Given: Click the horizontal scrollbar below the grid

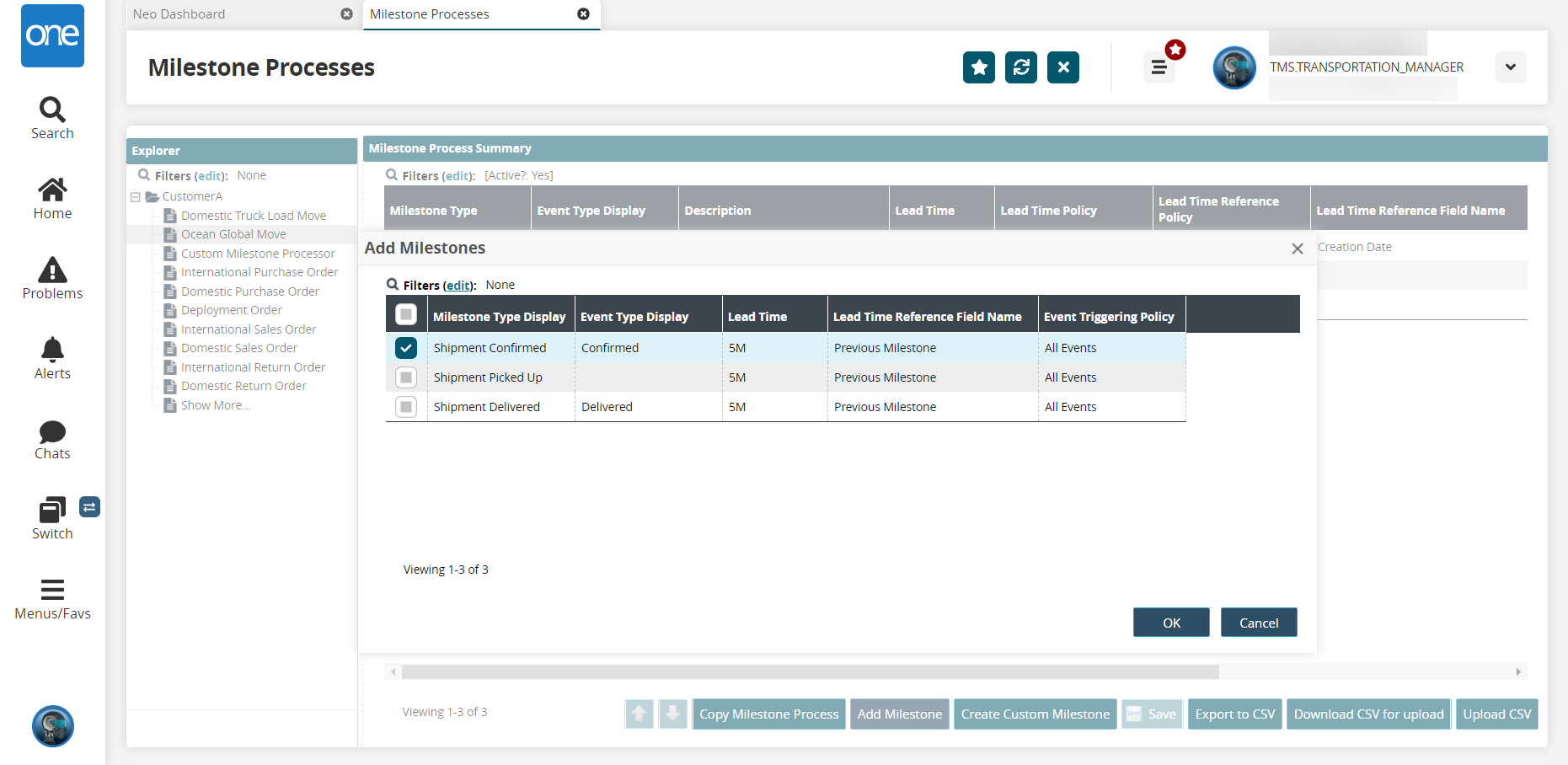Looking at the screenshot, I should pyautogui.click(x=809, y=672).
